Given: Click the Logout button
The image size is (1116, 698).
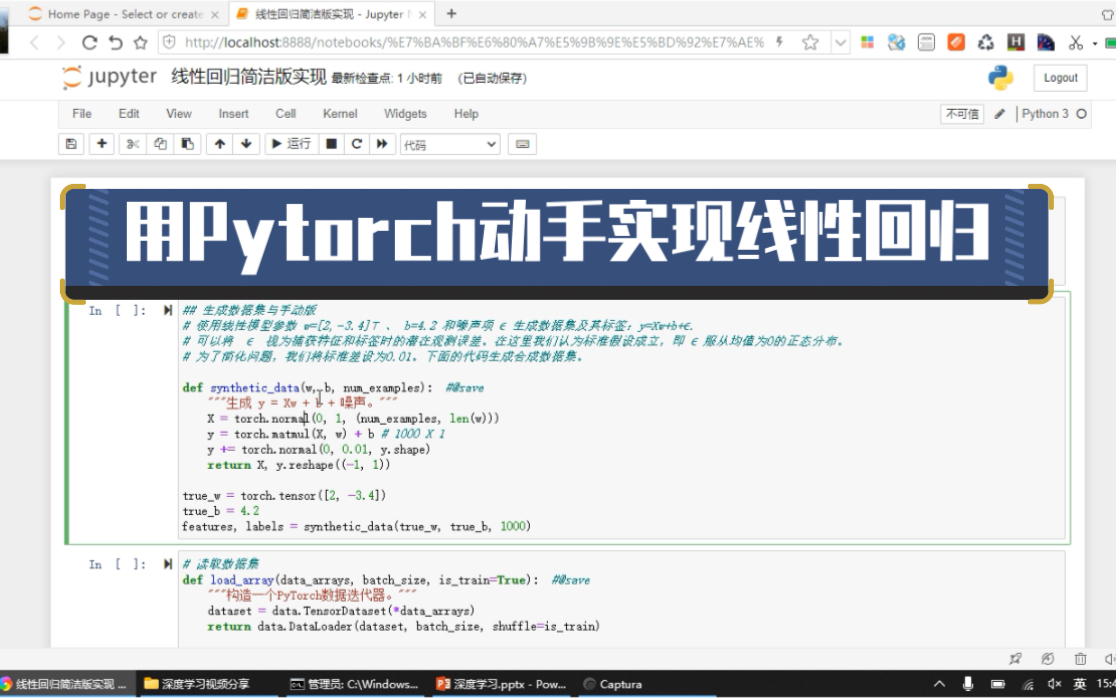Looking at the screenshot, I should (1059, 77).
